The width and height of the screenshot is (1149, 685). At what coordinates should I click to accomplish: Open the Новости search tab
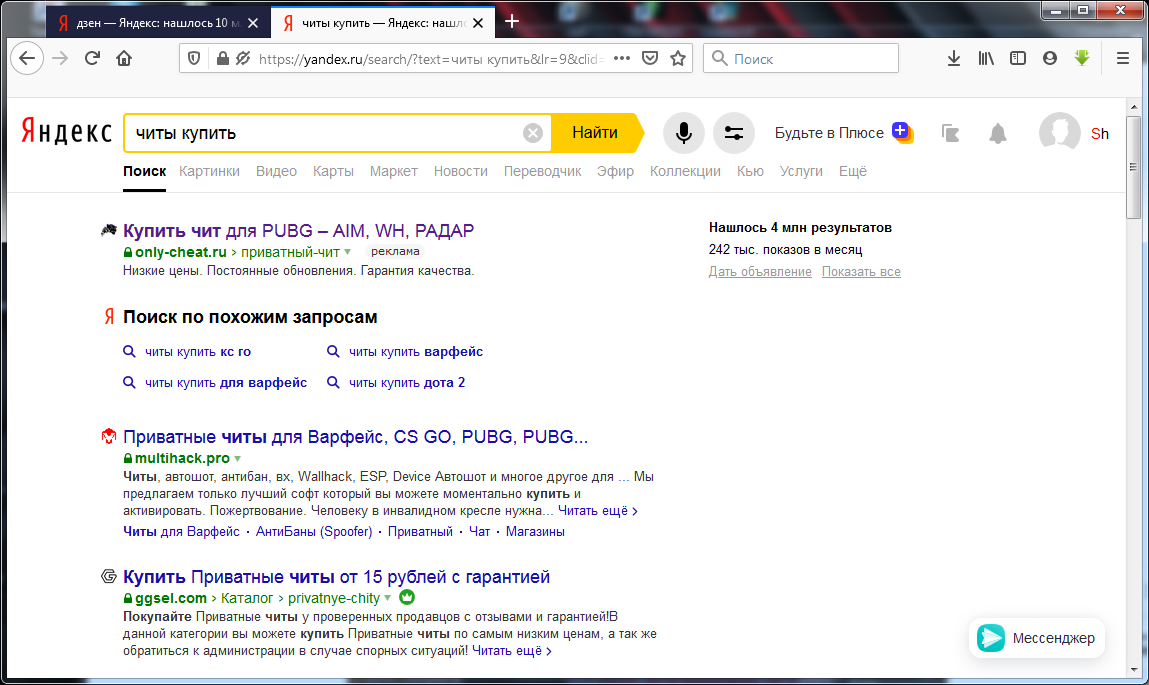click(x=460, y=171)
